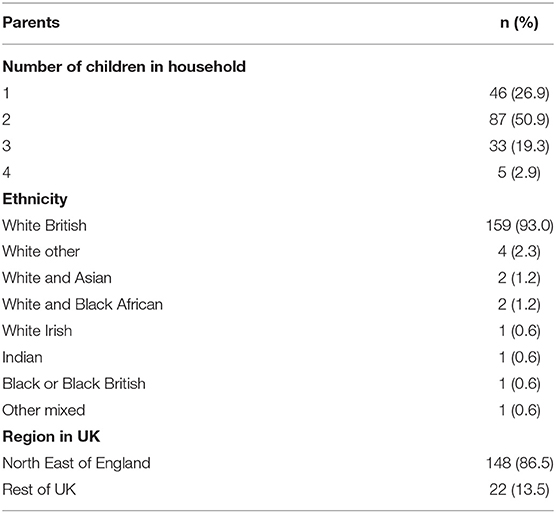
Task: Click the White and Asian label
Action: click(57, 278)
